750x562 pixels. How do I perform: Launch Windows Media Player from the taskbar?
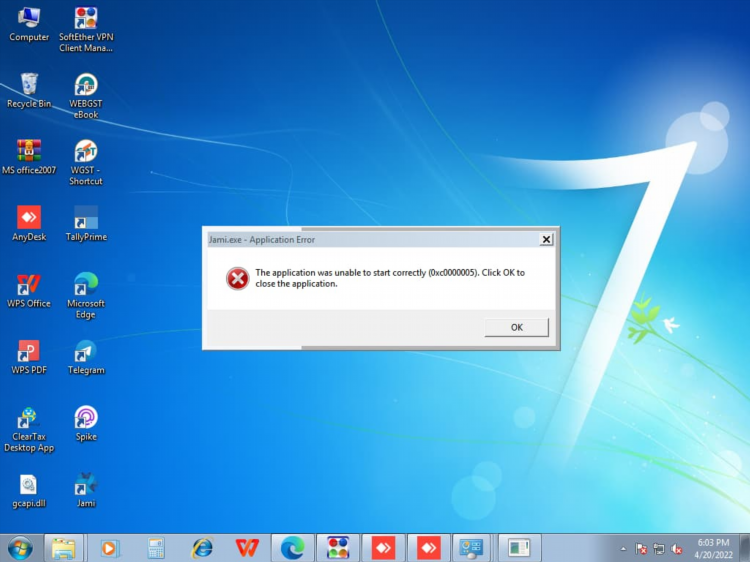click(x=109, y=548)
